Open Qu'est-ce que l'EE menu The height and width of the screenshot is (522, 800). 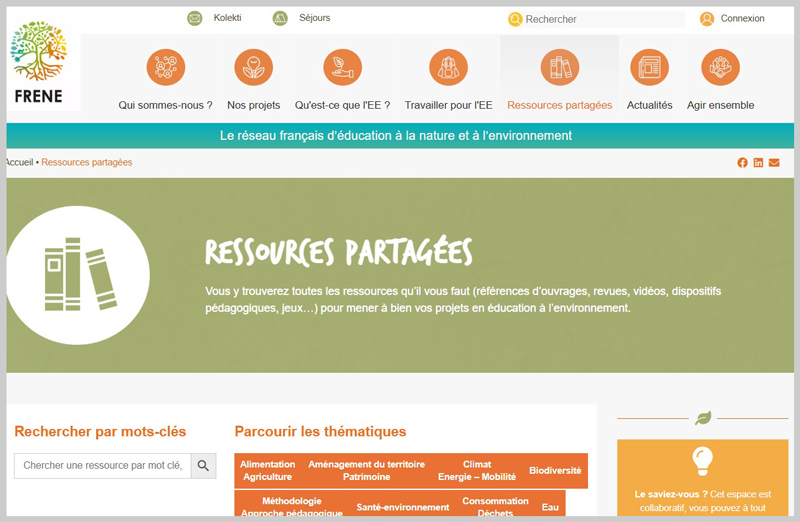(342, 105)
